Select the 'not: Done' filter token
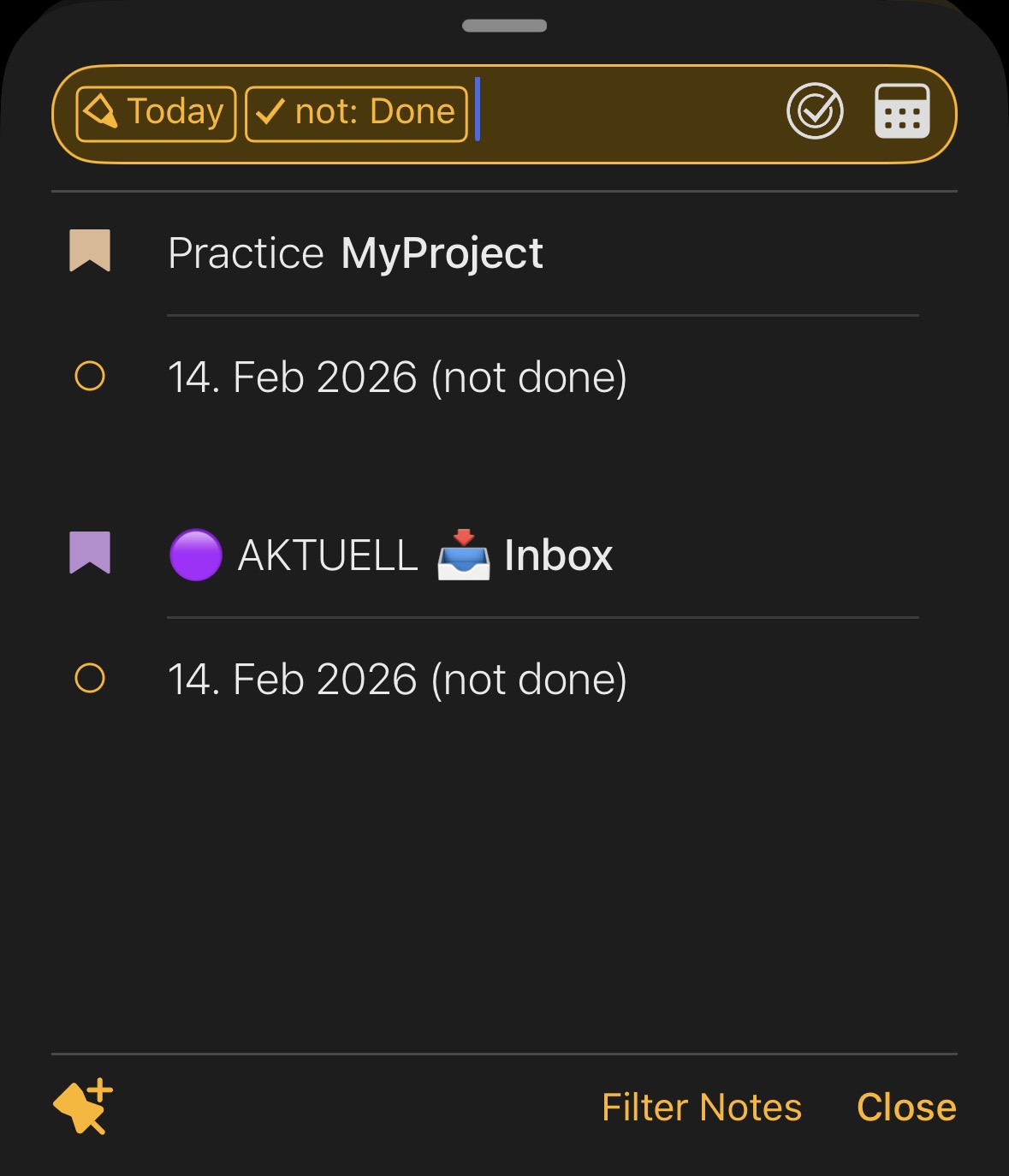1009x1176 pixels. click(x=356, y=113)
